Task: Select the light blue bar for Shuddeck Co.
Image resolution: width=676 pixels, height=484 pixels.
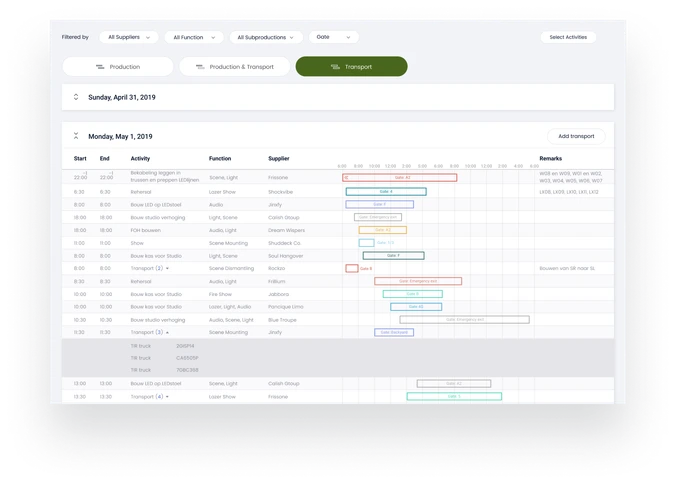Action: tap(366, 243)
